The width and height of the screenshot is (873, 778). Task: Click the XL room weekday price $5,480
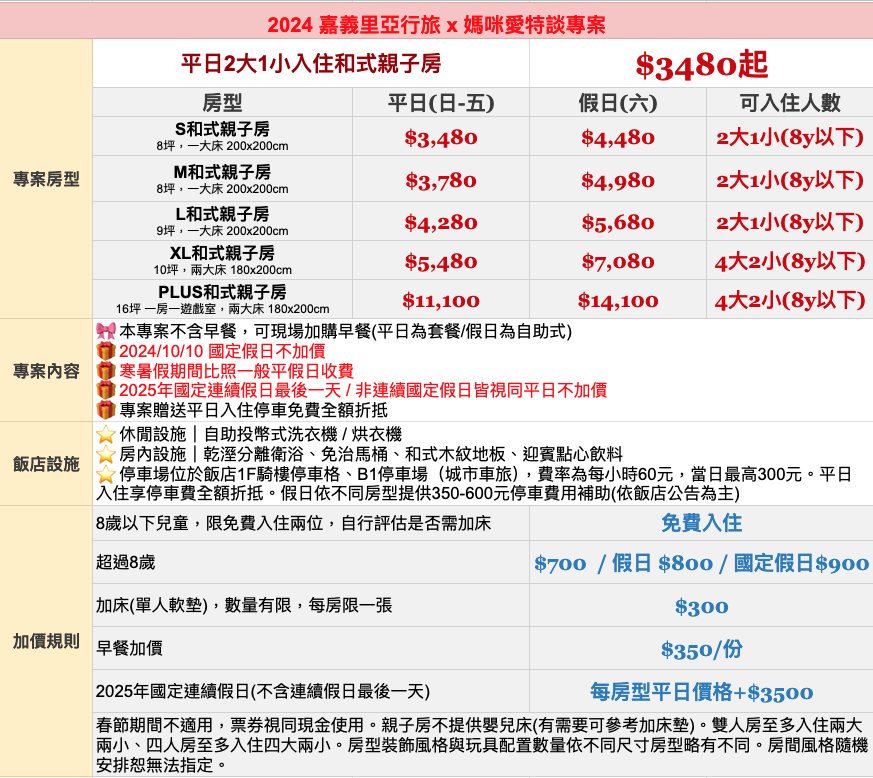point(441,262)
